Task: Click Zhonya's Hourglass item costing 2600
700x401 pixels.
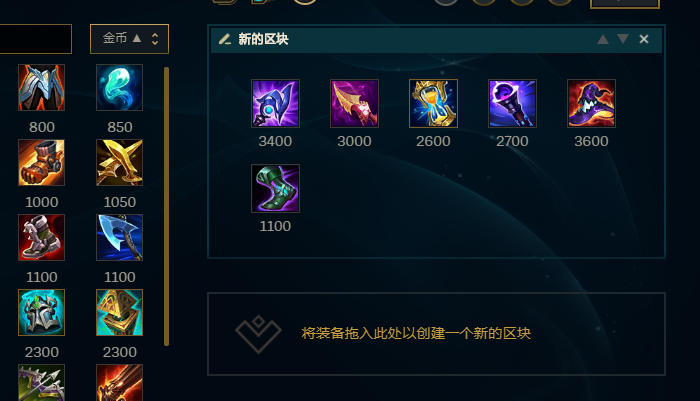Action: 433,104
